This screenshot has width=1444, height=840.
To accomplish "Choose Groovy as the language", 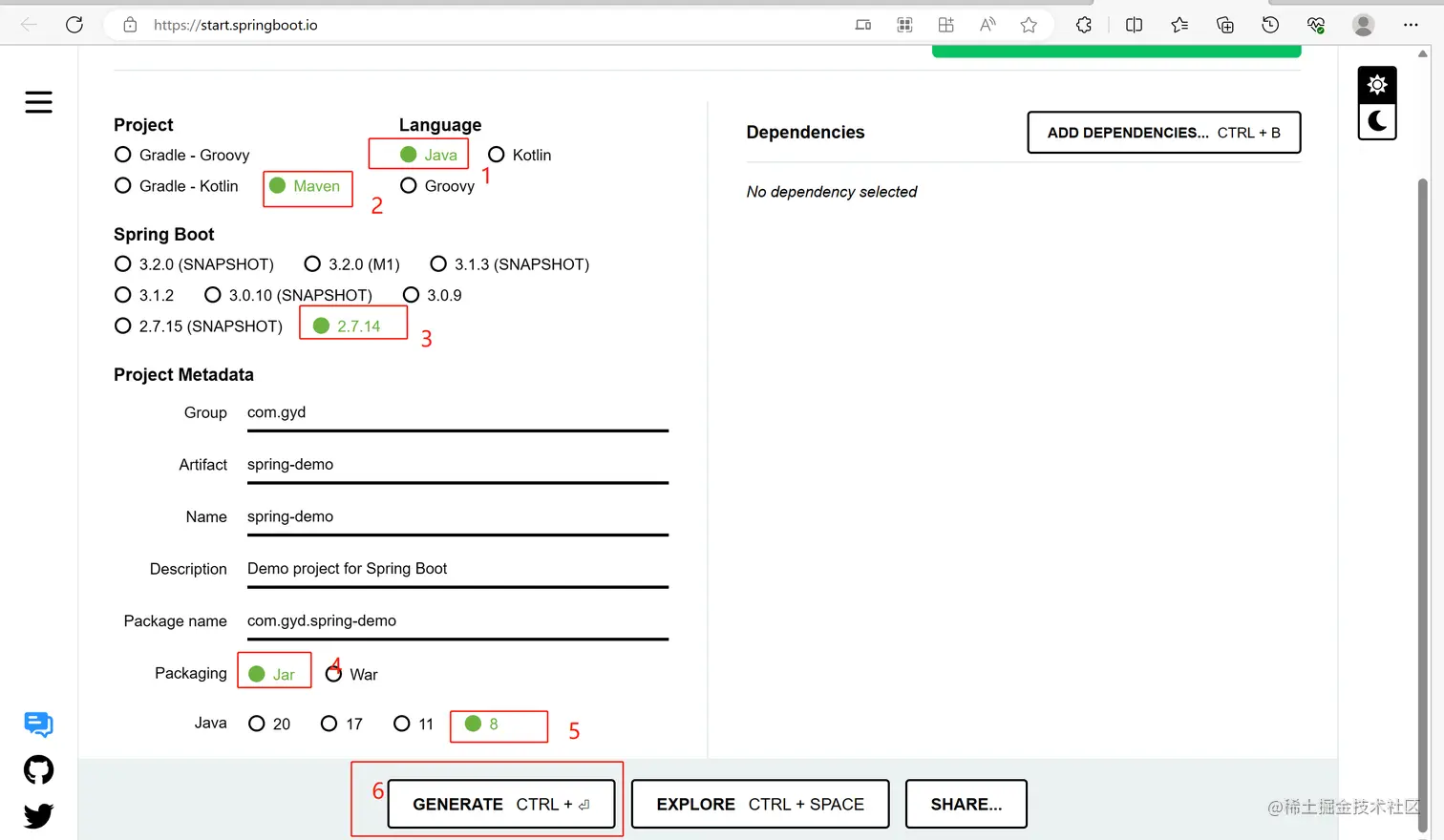I will coord(437,185).
